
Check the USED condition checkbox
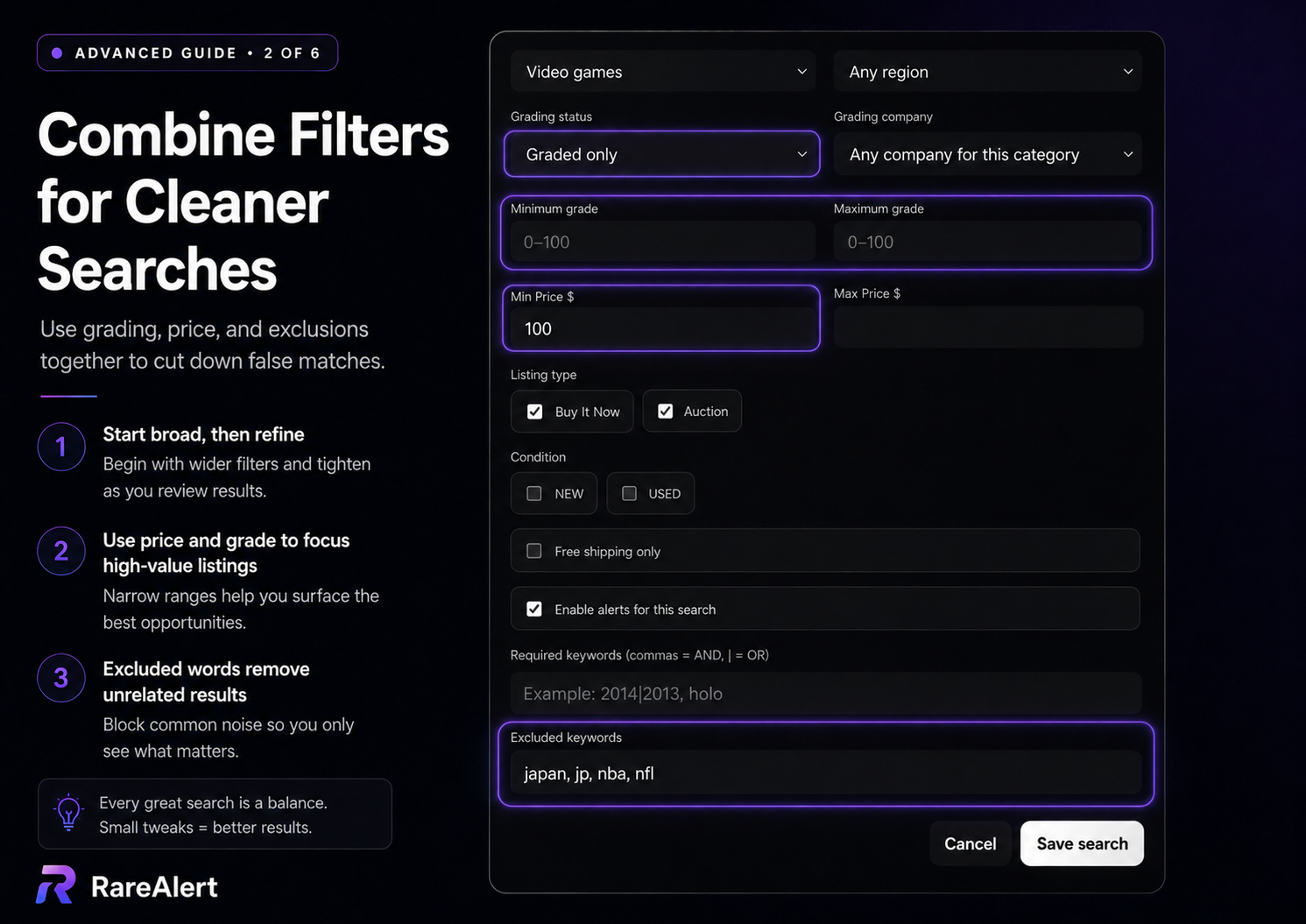point(629,493)
